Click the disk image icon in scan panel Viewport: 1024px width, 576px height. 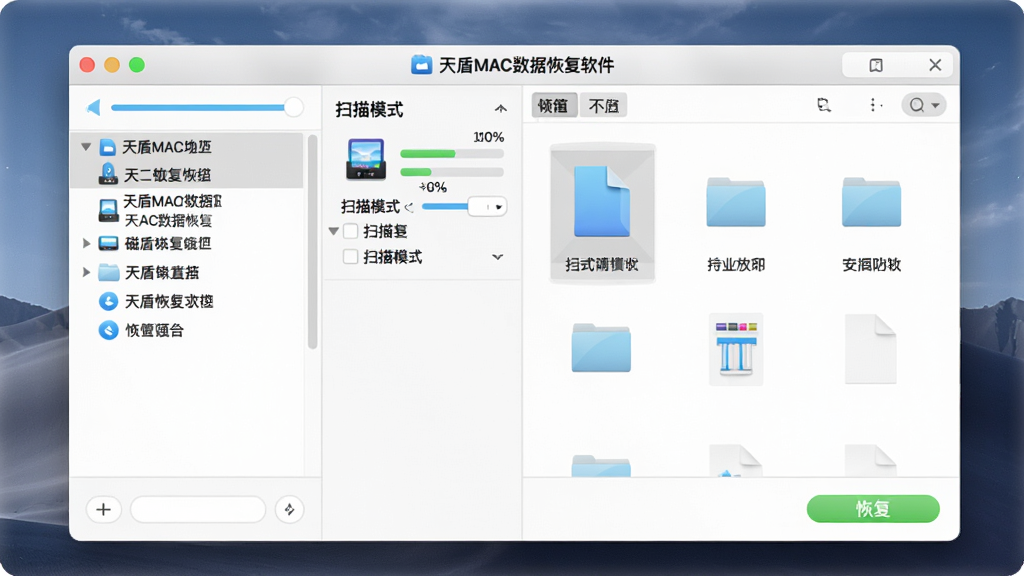click(x=366, y=159)
